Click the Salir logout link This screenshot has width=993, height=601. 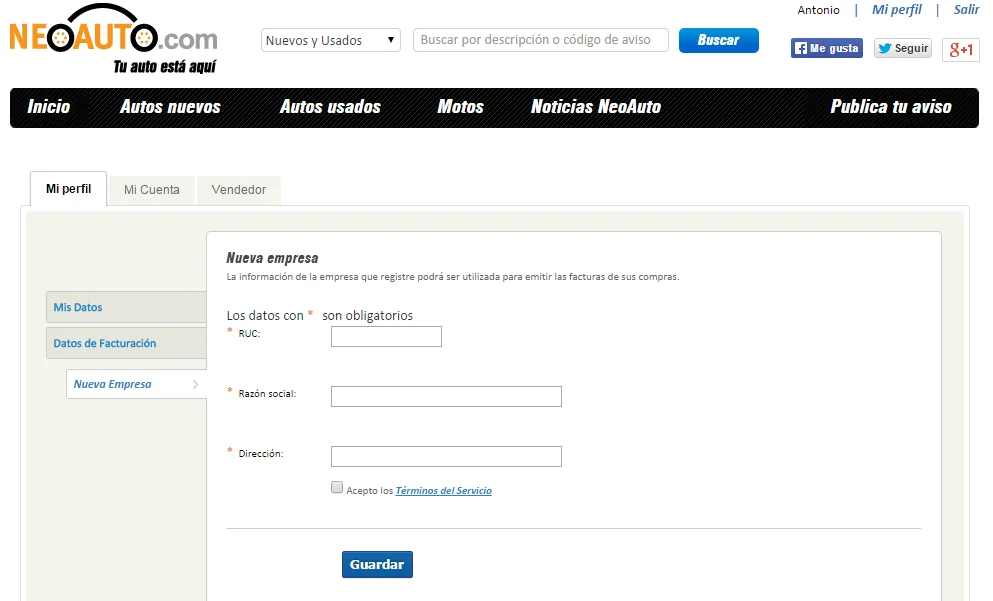point(966,10)
